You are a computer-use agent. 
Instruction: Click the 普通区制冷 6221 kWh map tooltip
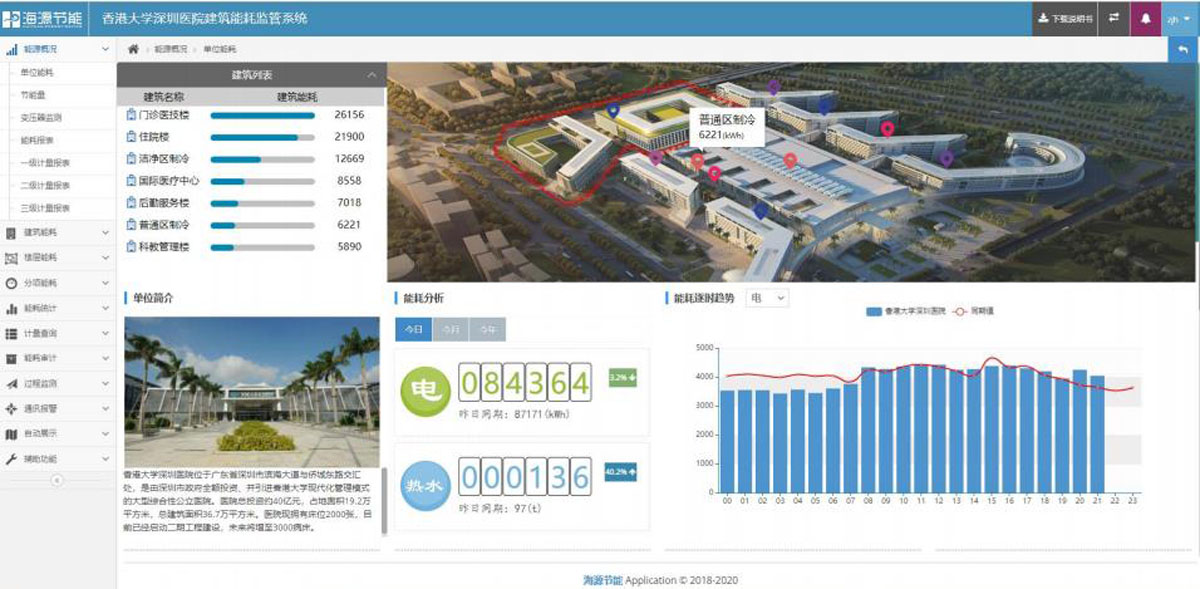[x=726, y=126]
